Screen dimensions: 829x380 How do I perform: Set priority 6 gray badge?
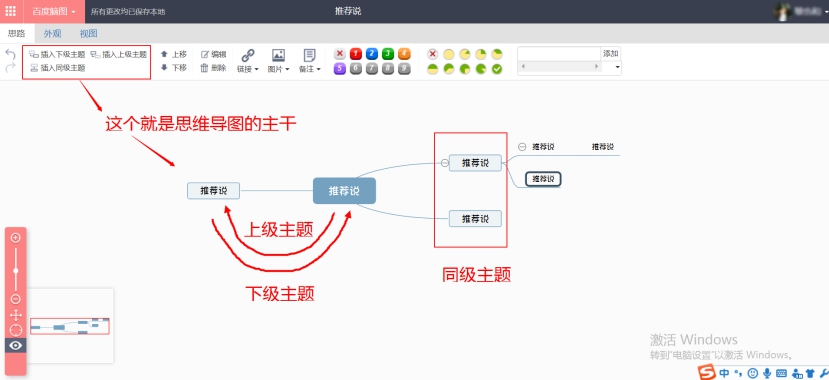click(x=356, y=69)
